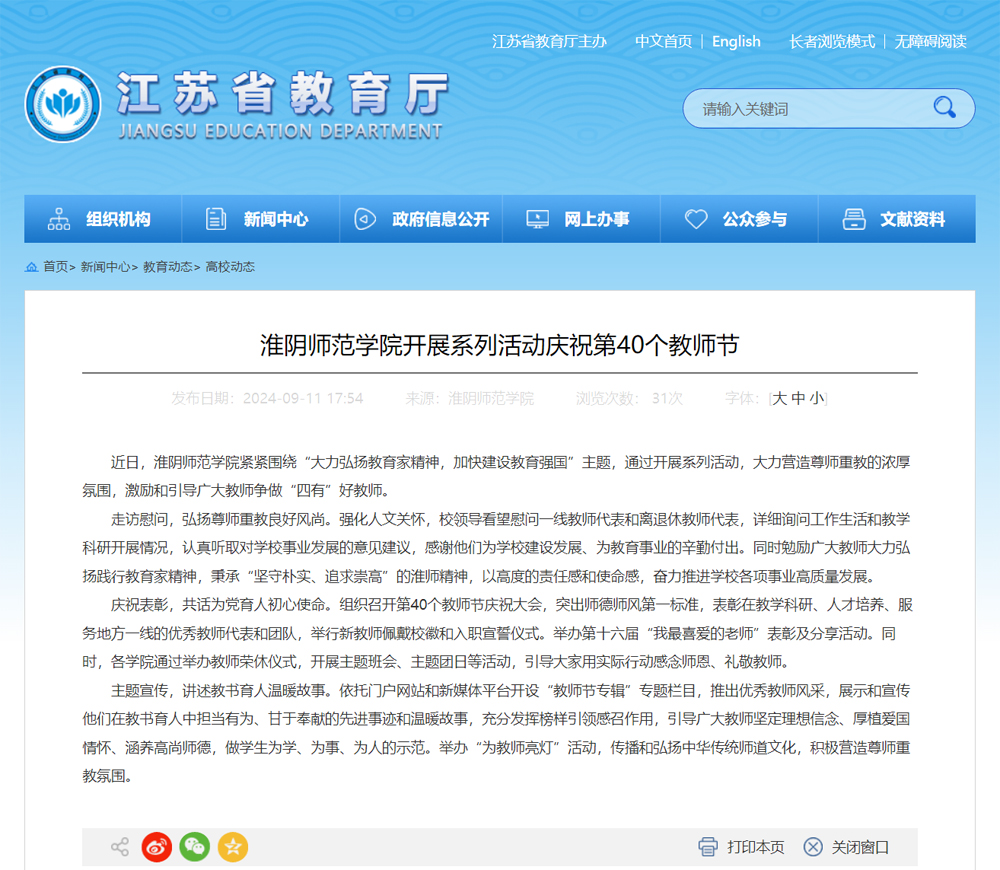The image size is (1000, 870).
Task: Enable 长者浏览模式
Action: coord(832,41)
